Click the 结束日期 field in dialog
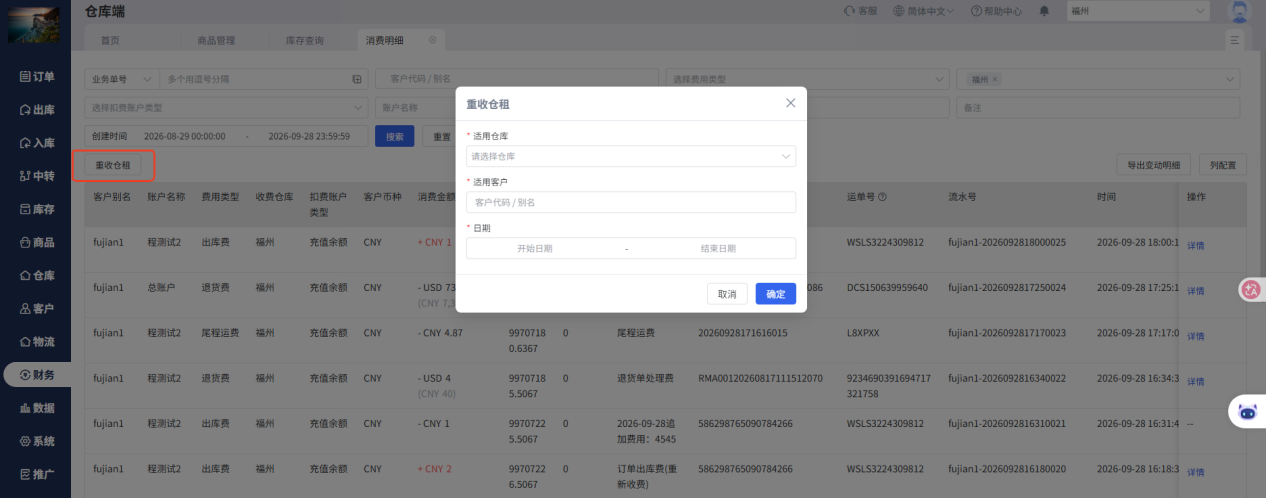This screenshot has width=1266, height=498. point(718,248)
